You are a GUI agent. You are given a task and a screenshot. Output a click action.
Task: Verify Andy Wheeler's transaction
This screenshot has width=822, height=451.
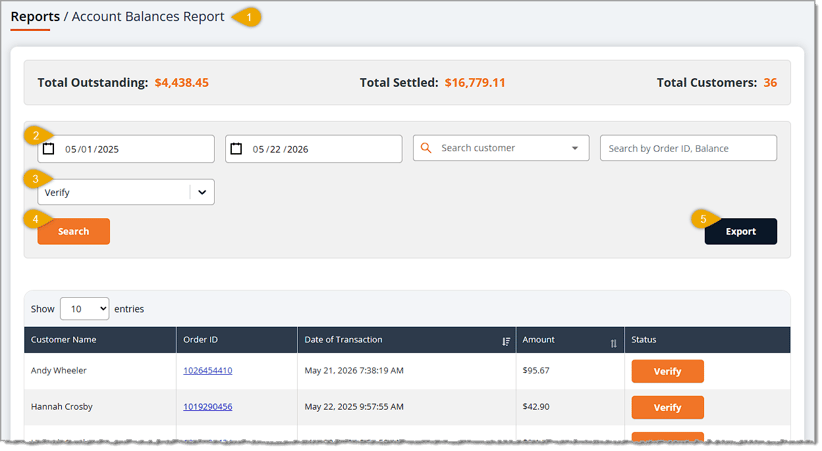point(667,371)
